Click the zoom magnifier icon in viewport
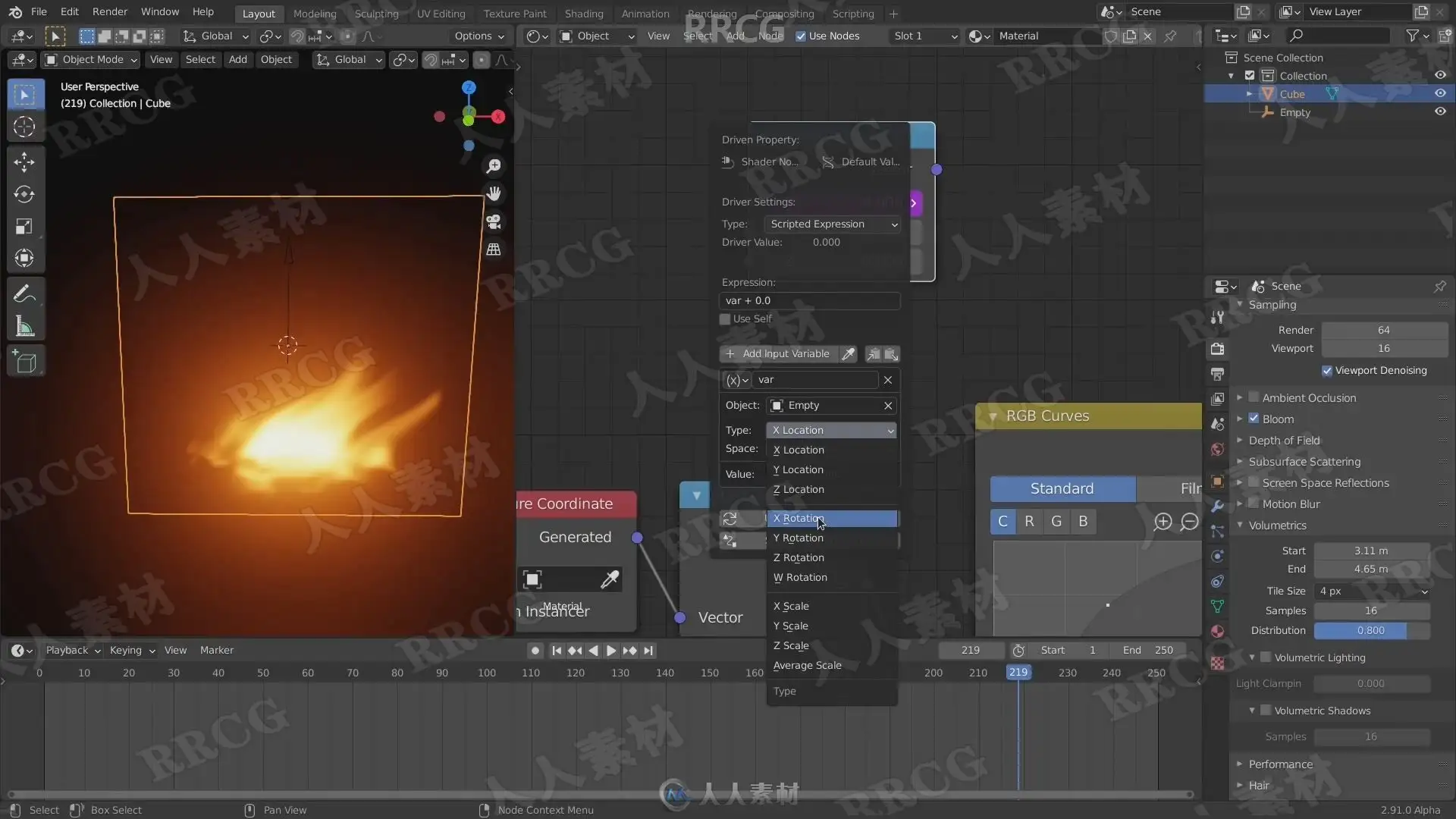The image size is (1456, 819). (x=494, y=166)
